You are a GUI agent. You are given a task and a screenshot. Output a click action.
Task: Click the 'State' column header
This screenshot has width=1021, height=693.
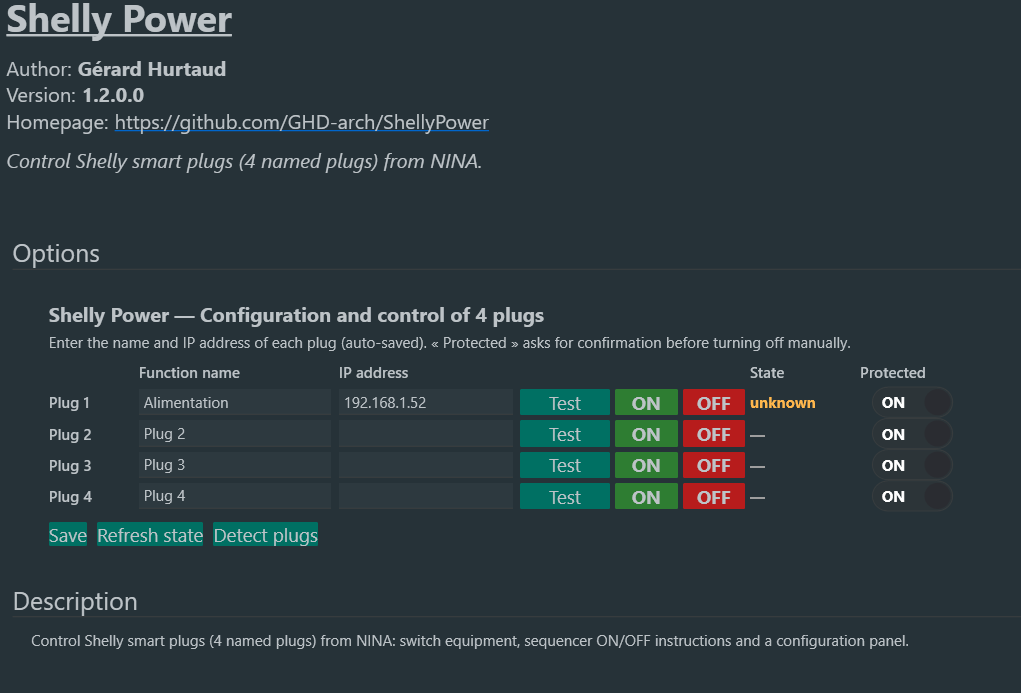click(x=767, y=373)
